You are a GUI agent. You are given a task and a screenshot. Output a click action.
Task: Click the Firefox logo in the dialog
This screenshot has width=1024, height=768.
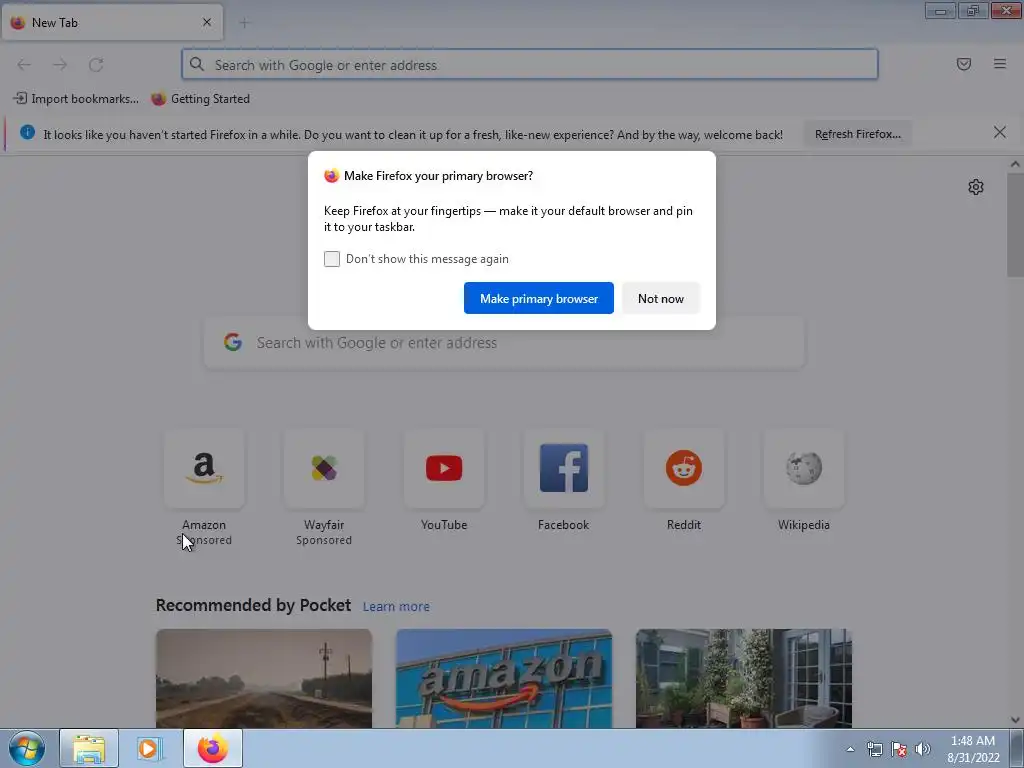coord(332,176)
